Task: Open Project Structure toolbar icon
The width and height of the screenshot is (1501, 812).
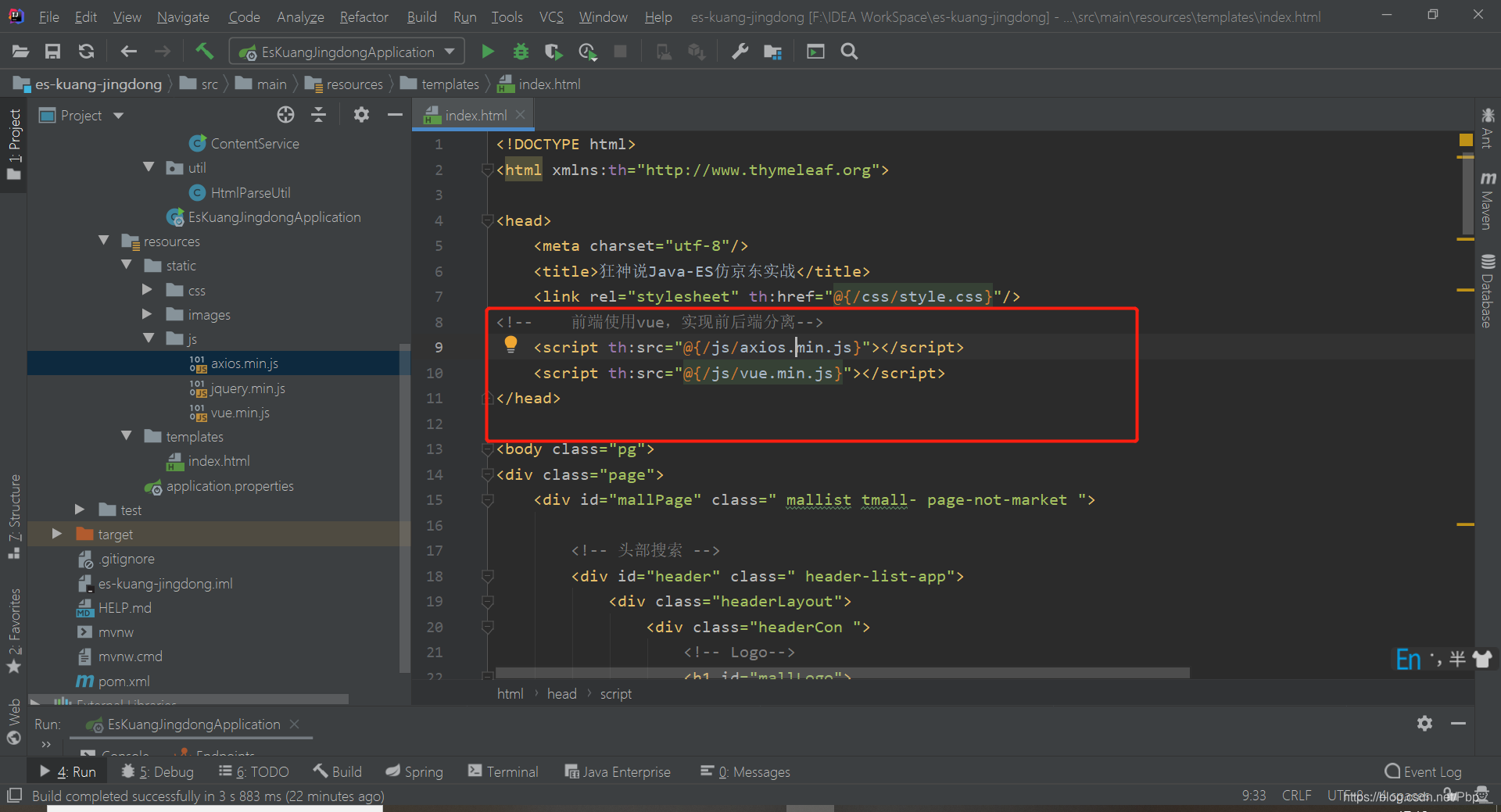Action: (772, 52)
